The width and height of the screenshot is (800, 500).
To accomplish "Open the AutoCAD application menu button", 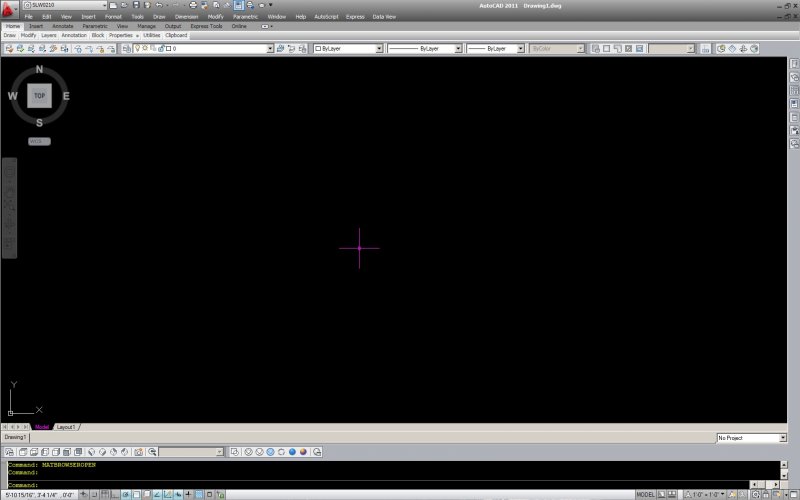I will [x=9, y=9].
